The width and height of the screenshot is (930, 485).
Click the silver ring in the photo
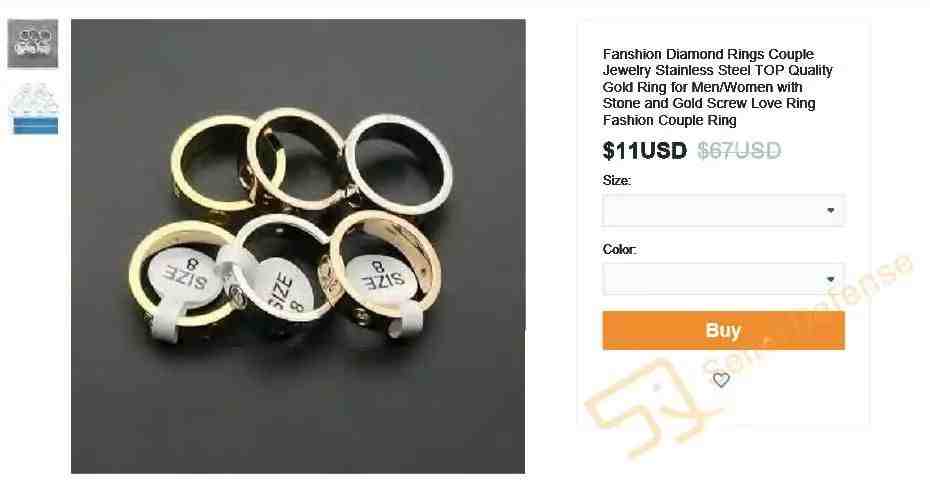click(x=399, y=164)
